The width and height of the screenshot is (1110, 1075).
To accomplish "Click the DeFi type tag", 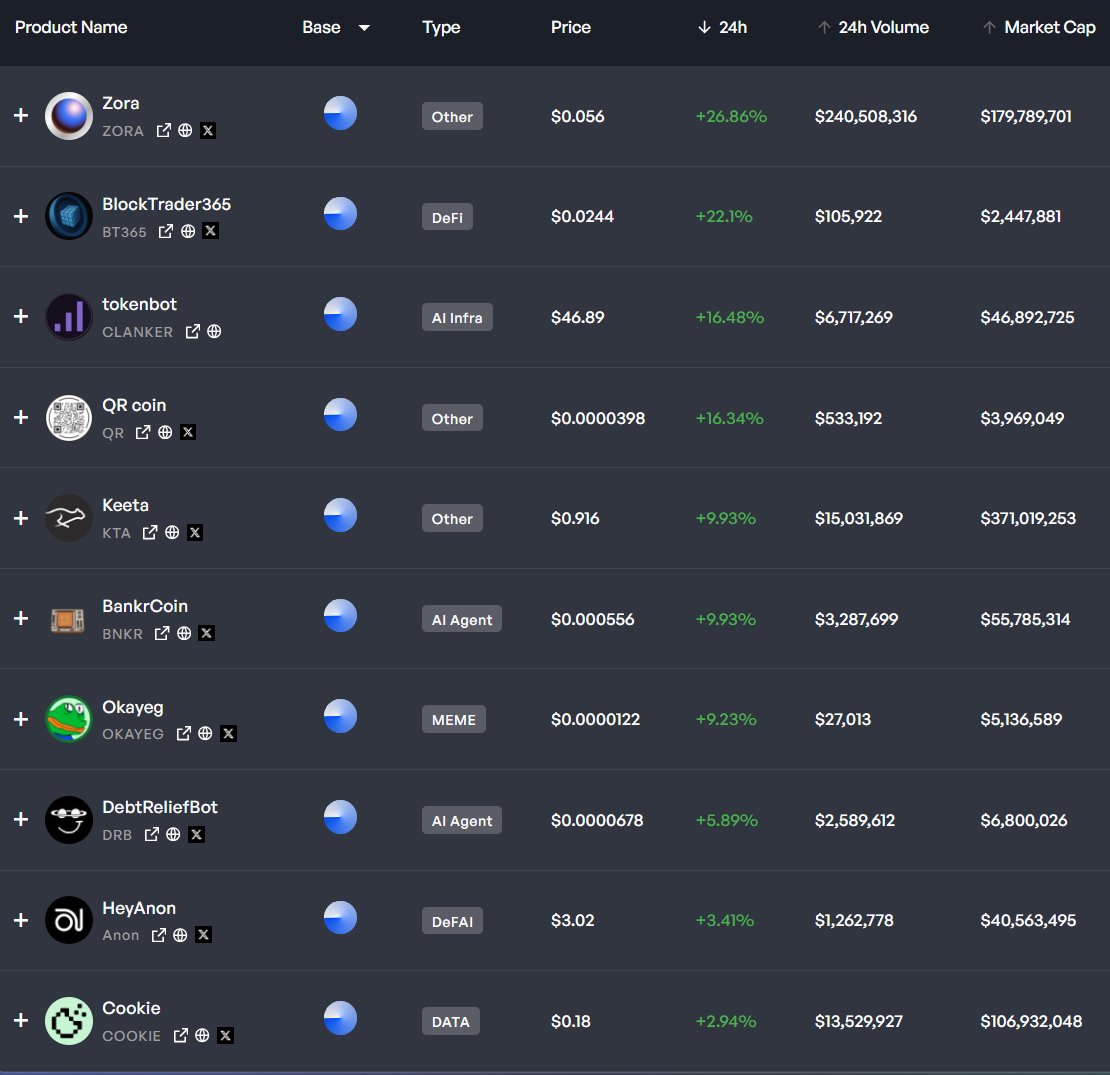I will pyautogui.click(x=447, y=217).
